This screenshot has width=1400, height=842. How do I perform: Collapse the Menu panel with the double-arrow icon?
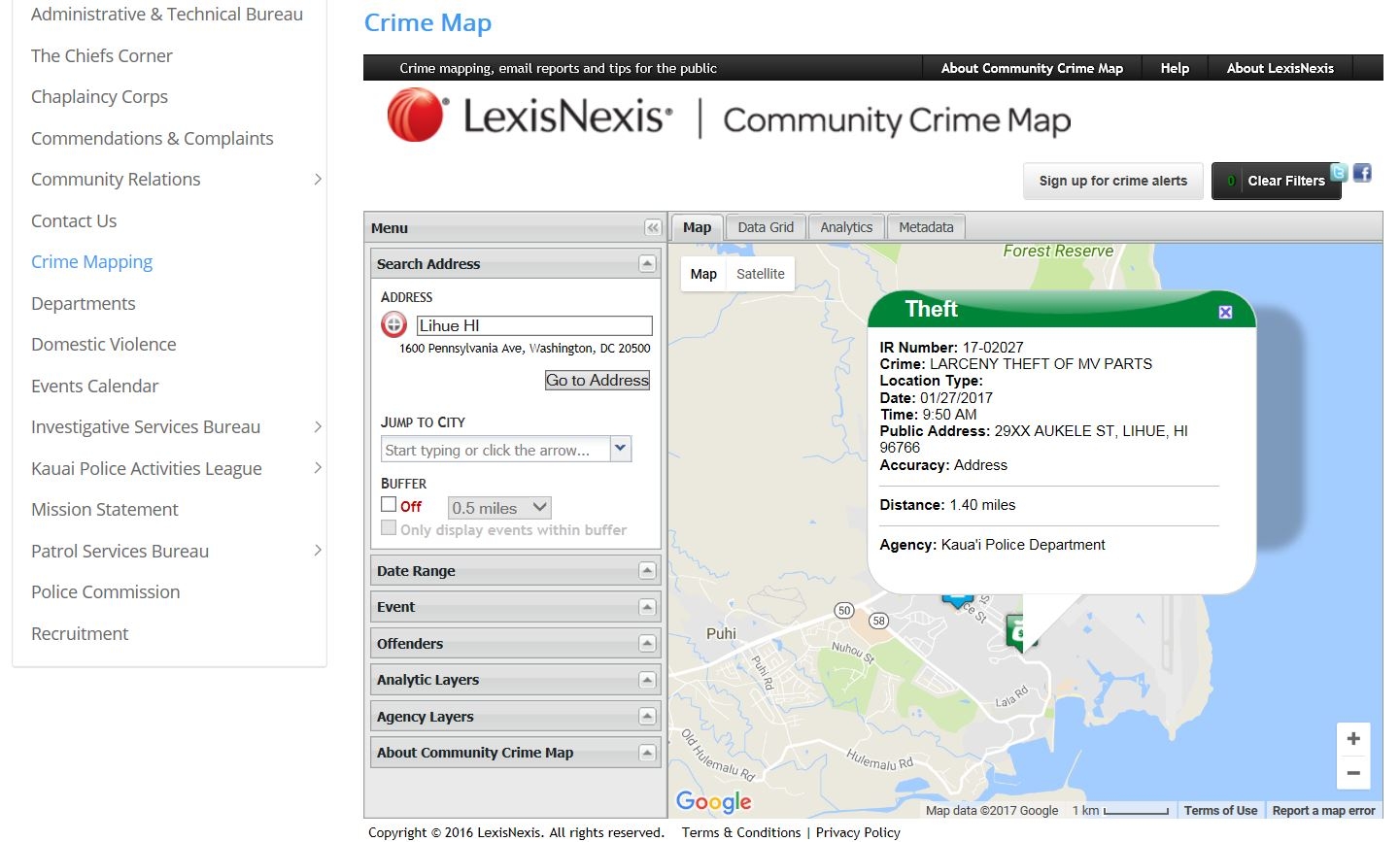652,227
